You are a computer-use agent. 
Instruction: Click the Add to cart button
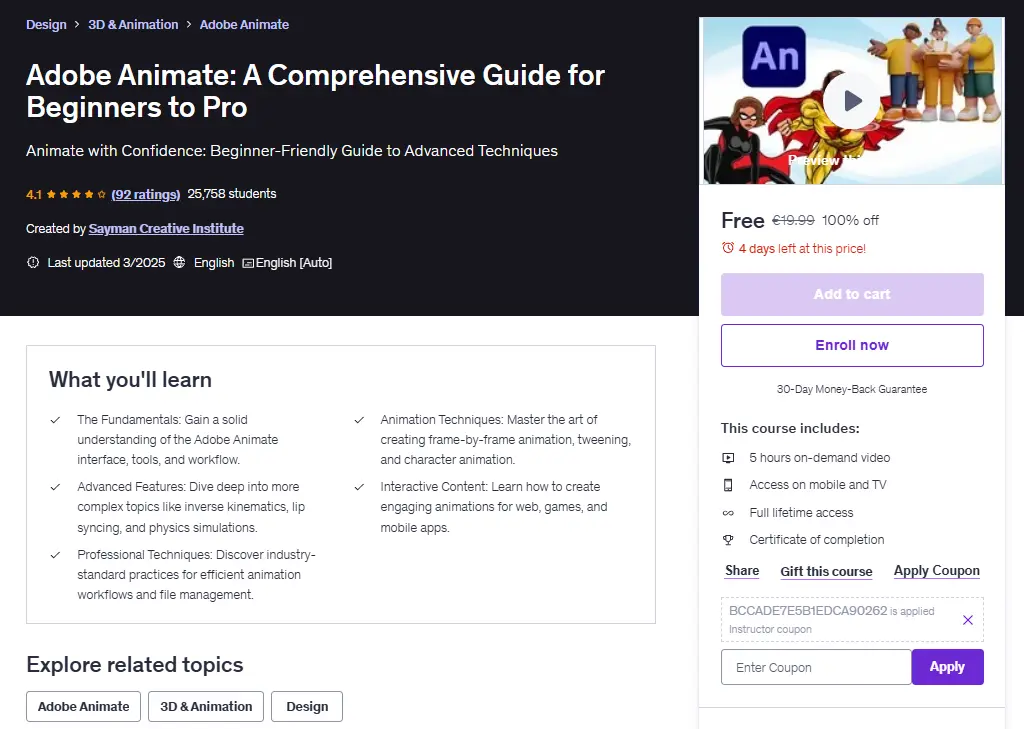[x=852, y=295]
